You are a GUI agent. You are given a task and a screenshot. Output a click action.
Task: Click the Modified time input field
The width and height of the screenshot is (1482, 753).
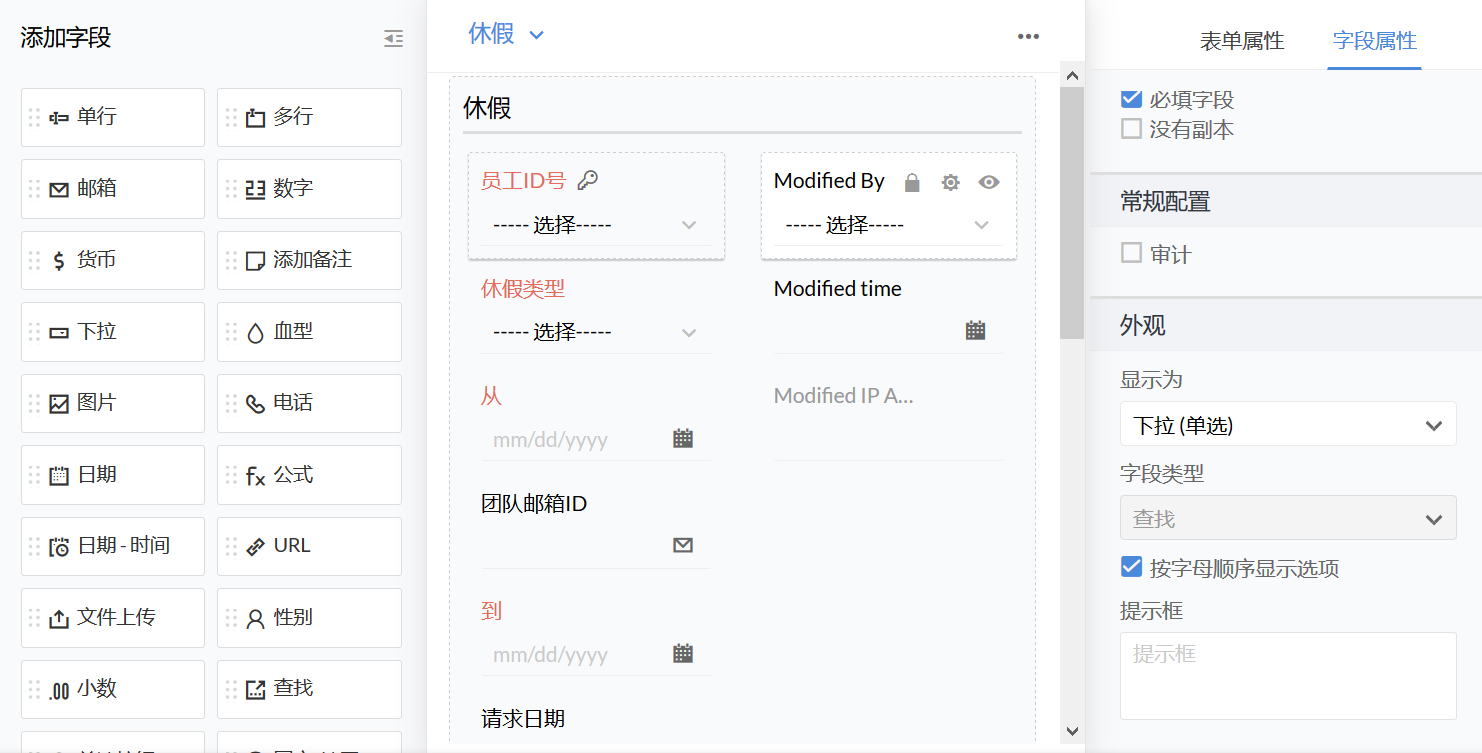coord(888,331)
